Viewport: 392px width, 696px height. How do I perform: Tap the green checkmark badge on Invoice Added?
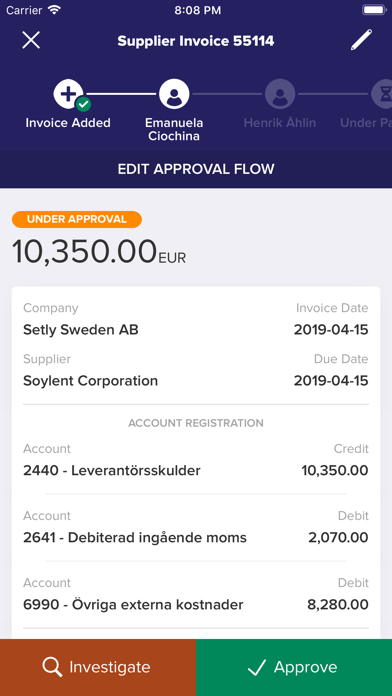coord(83,104)
